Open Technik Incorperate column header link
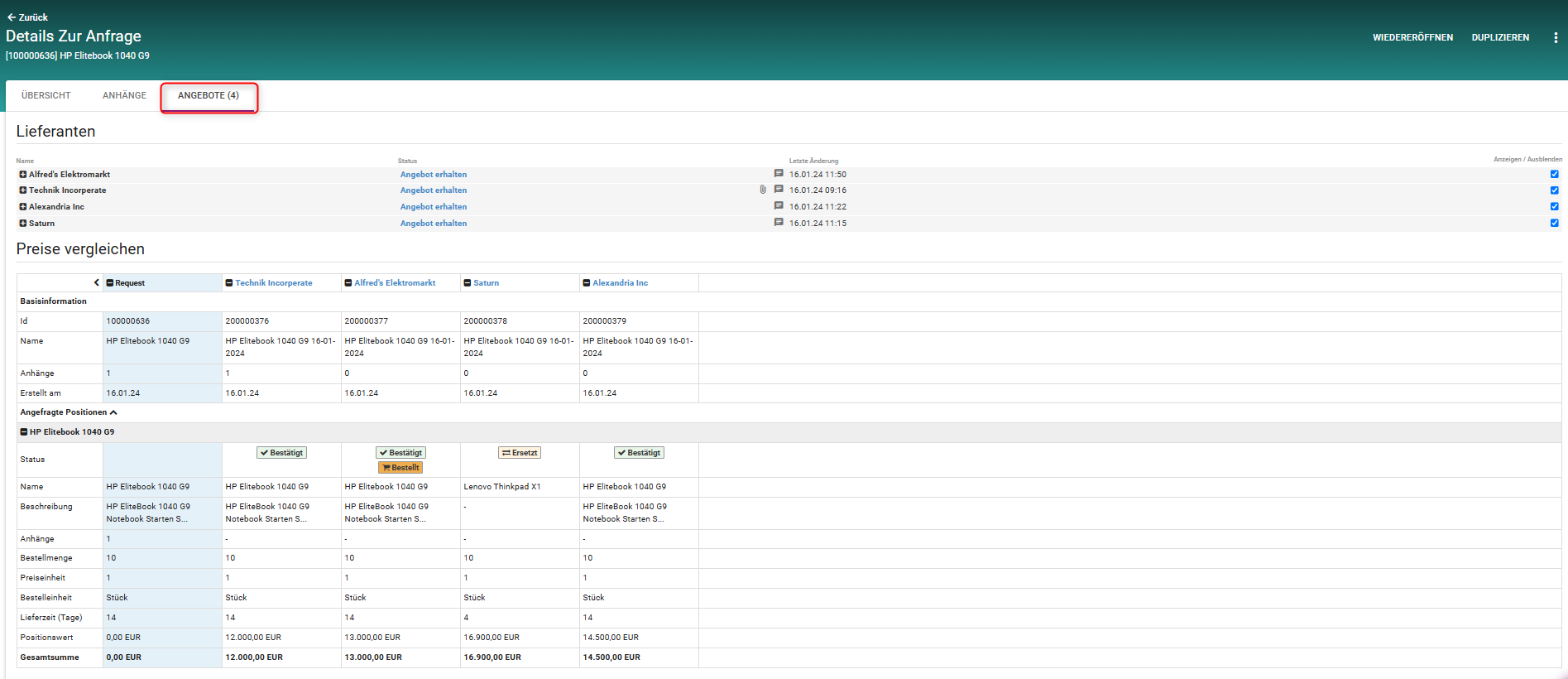 273,283
